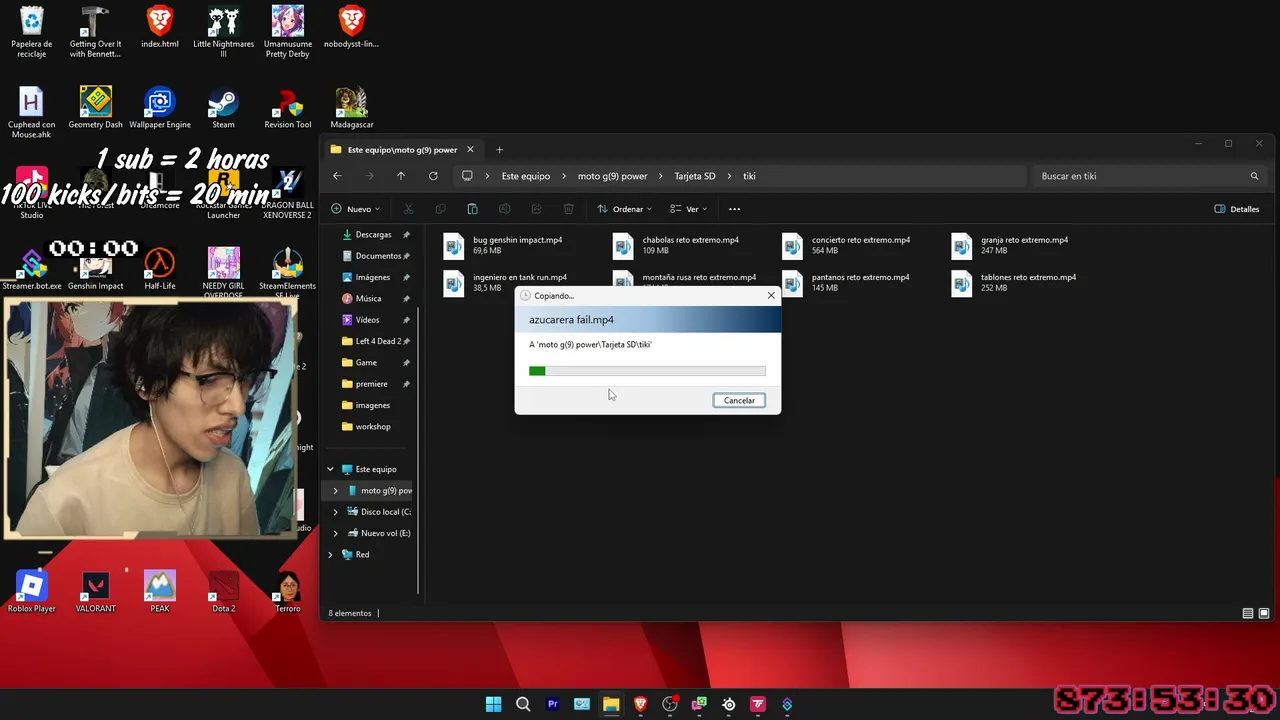Go back using the Explorer back arrow
The height and width of the screenshot is (720, 1280).
337,176
